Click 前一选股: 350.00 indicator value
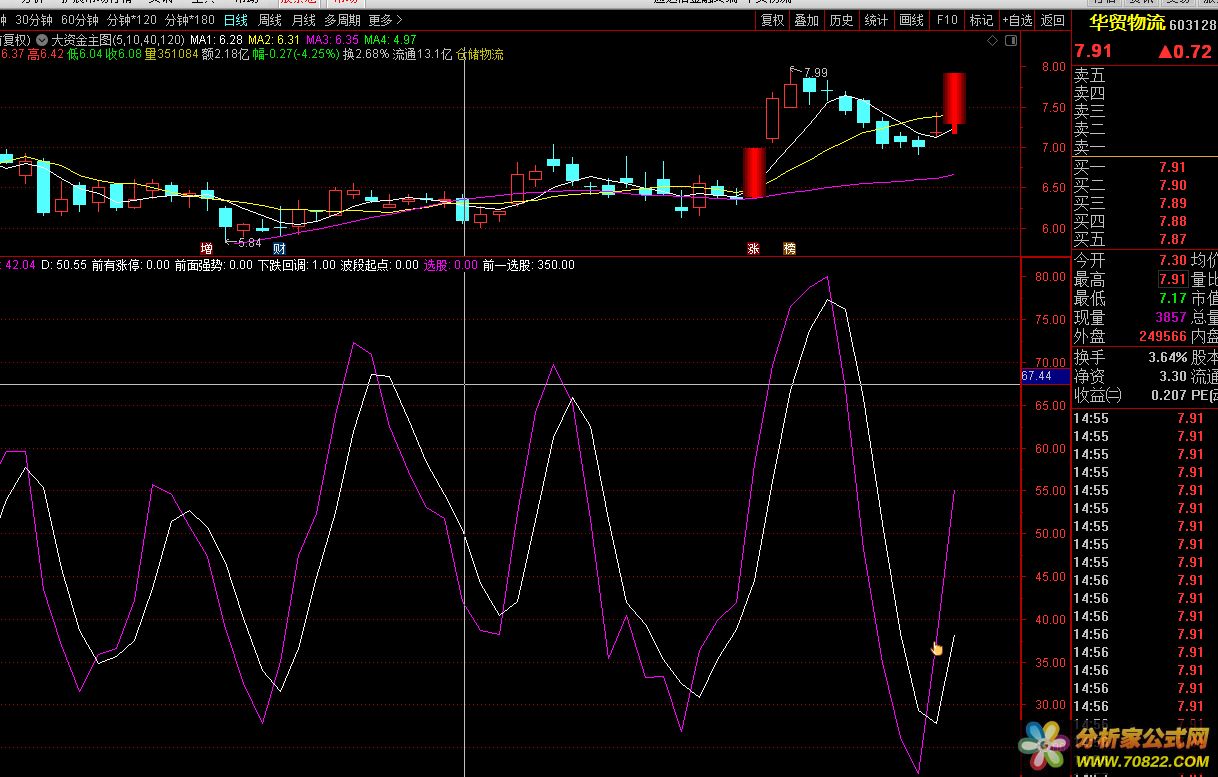1218x777 pixels. click(x=528, y=265)
